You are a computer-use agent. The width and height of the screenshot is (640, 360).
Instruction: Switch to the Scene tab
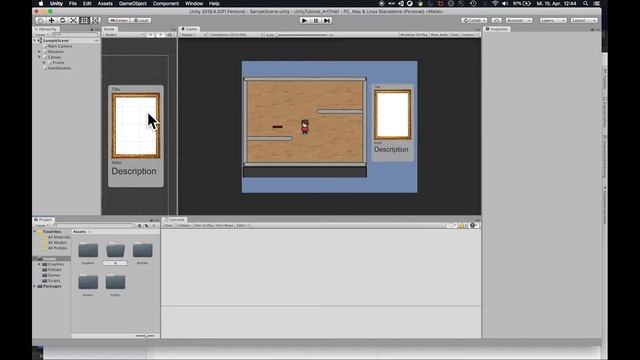coord(109,29)
